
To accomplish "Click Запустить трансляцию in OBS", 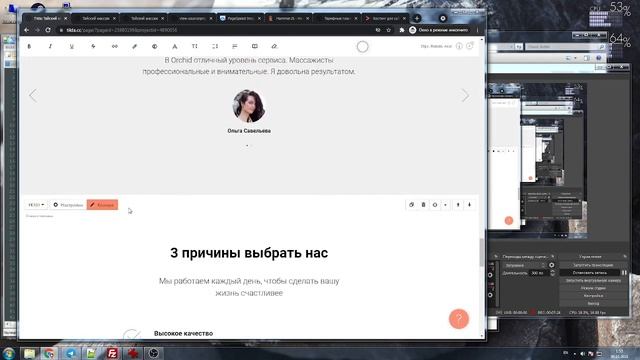I will click(x=593, y=265).
